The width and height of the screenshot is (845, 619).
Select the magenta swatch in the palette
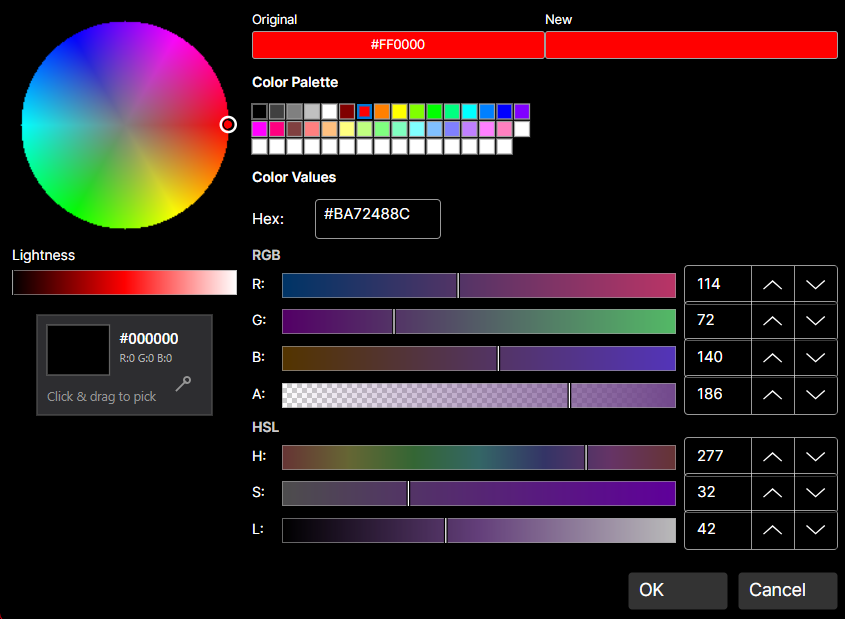pos(259,128)
